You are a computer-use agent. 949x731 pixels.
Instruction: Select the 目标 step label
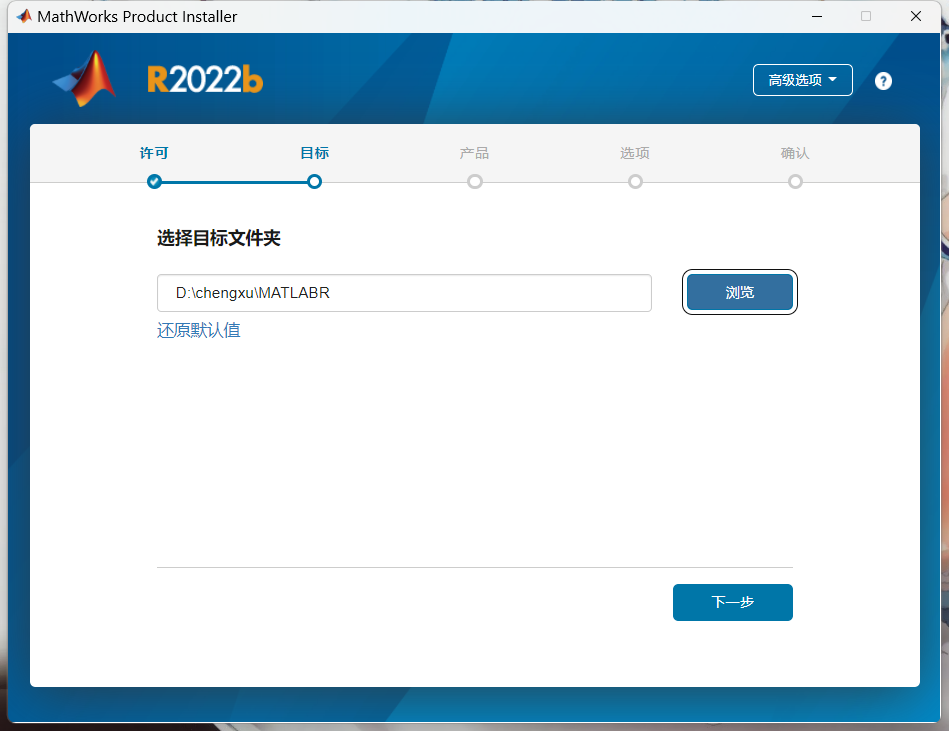coord(315,153)
